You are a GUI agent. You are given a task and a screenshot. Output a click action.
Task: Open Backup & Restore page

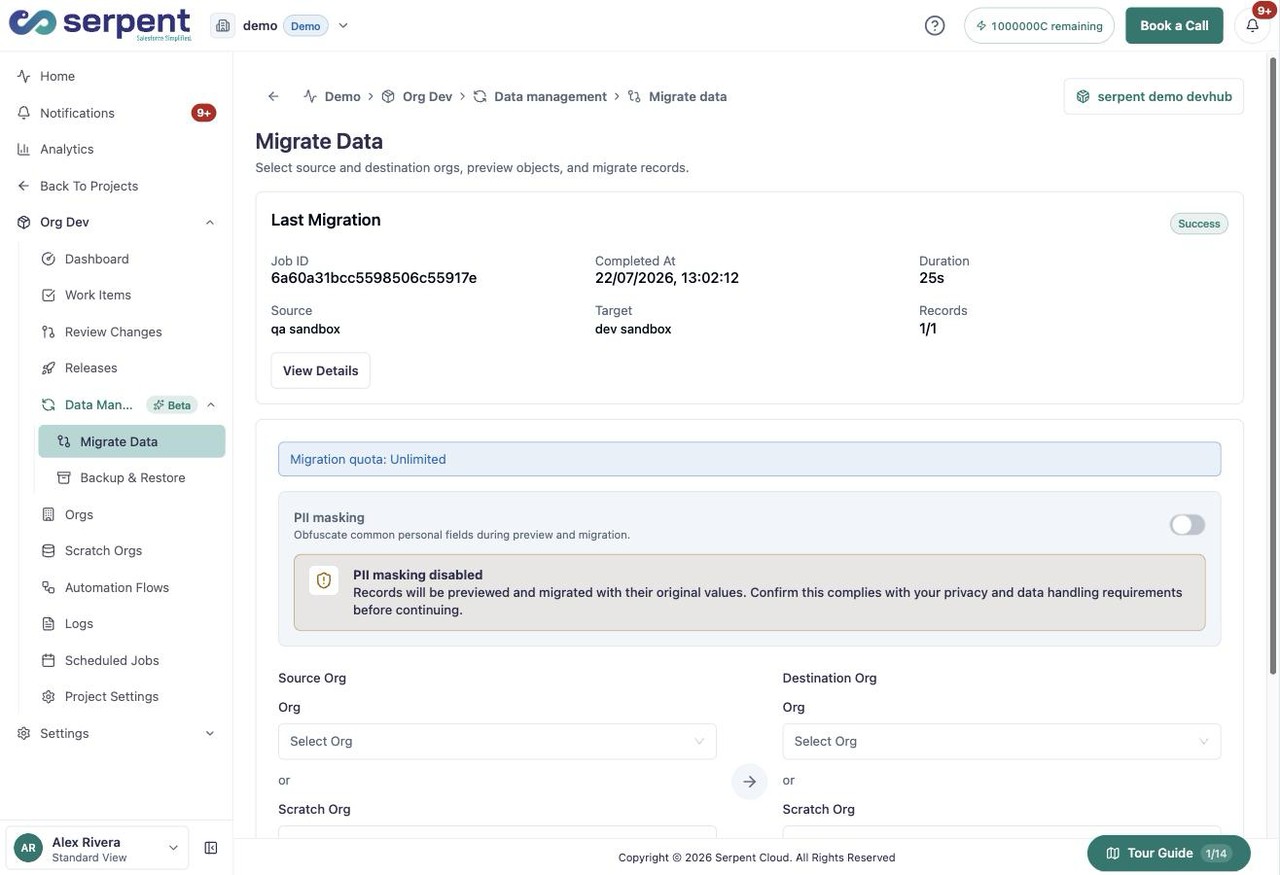coord(132,478)
